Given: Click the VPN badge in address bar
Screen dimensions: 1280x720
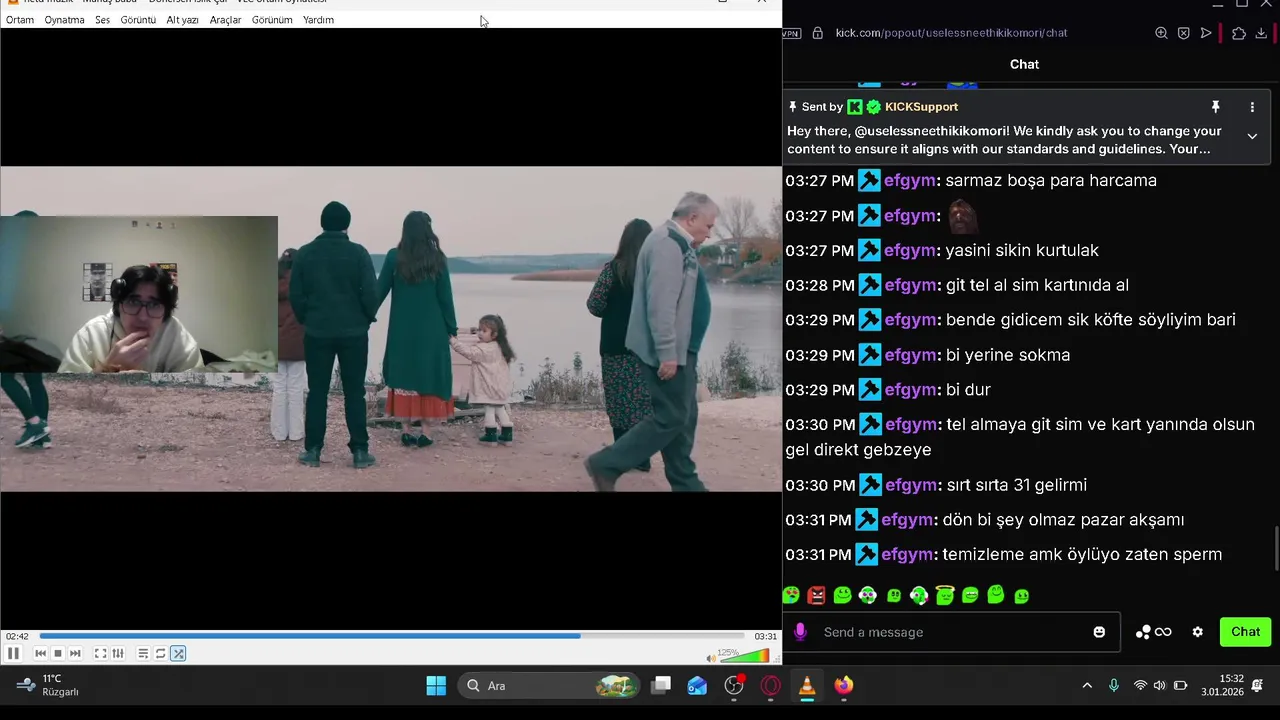Looking at the screenshot, I should pyautogui.click(x=791, y=33).
